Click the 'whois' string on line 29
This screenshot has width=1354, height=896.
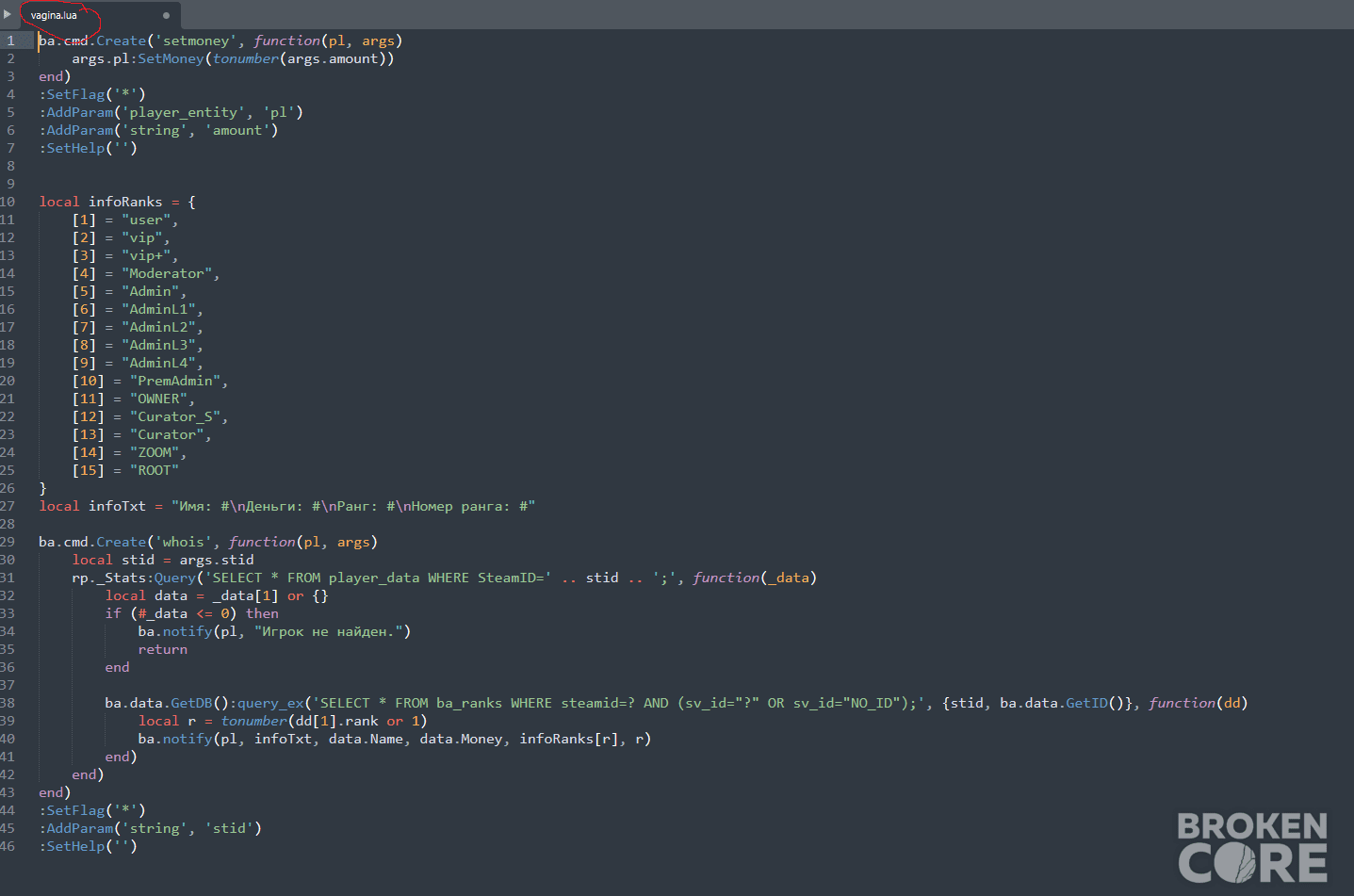(184, 542)
